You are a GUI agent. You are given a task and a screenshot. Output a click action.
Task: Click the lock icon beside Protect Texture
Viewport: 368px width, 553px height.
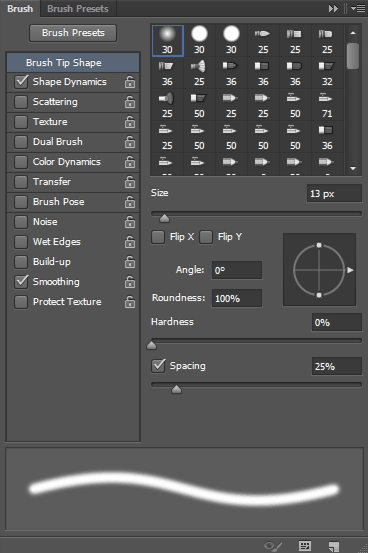click(130, 302)
